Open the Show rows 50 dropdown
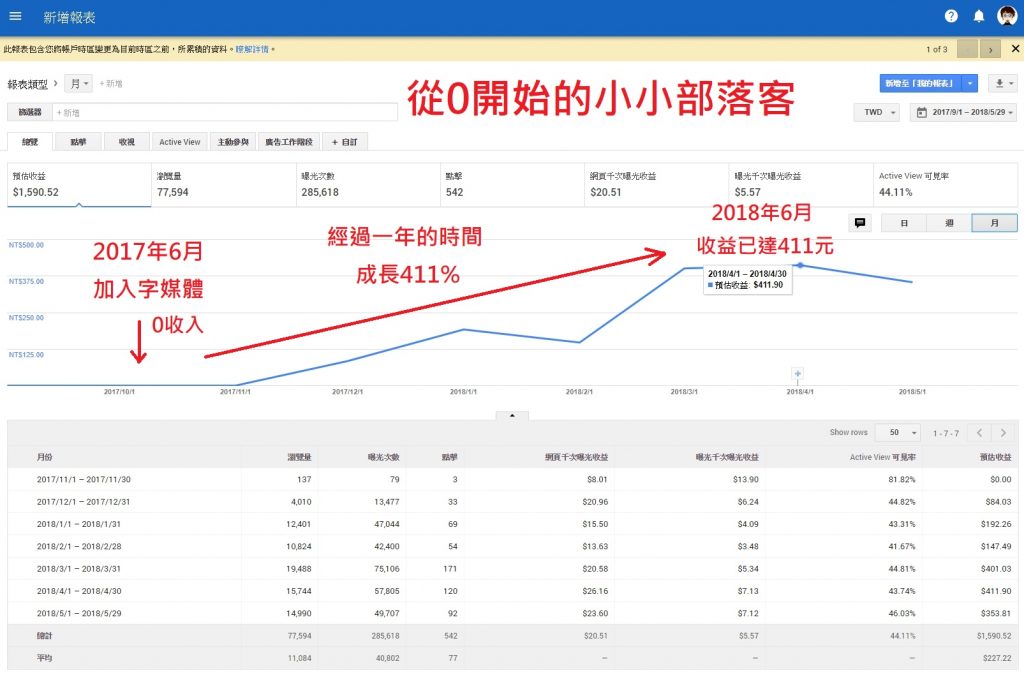 pos(897,433)
